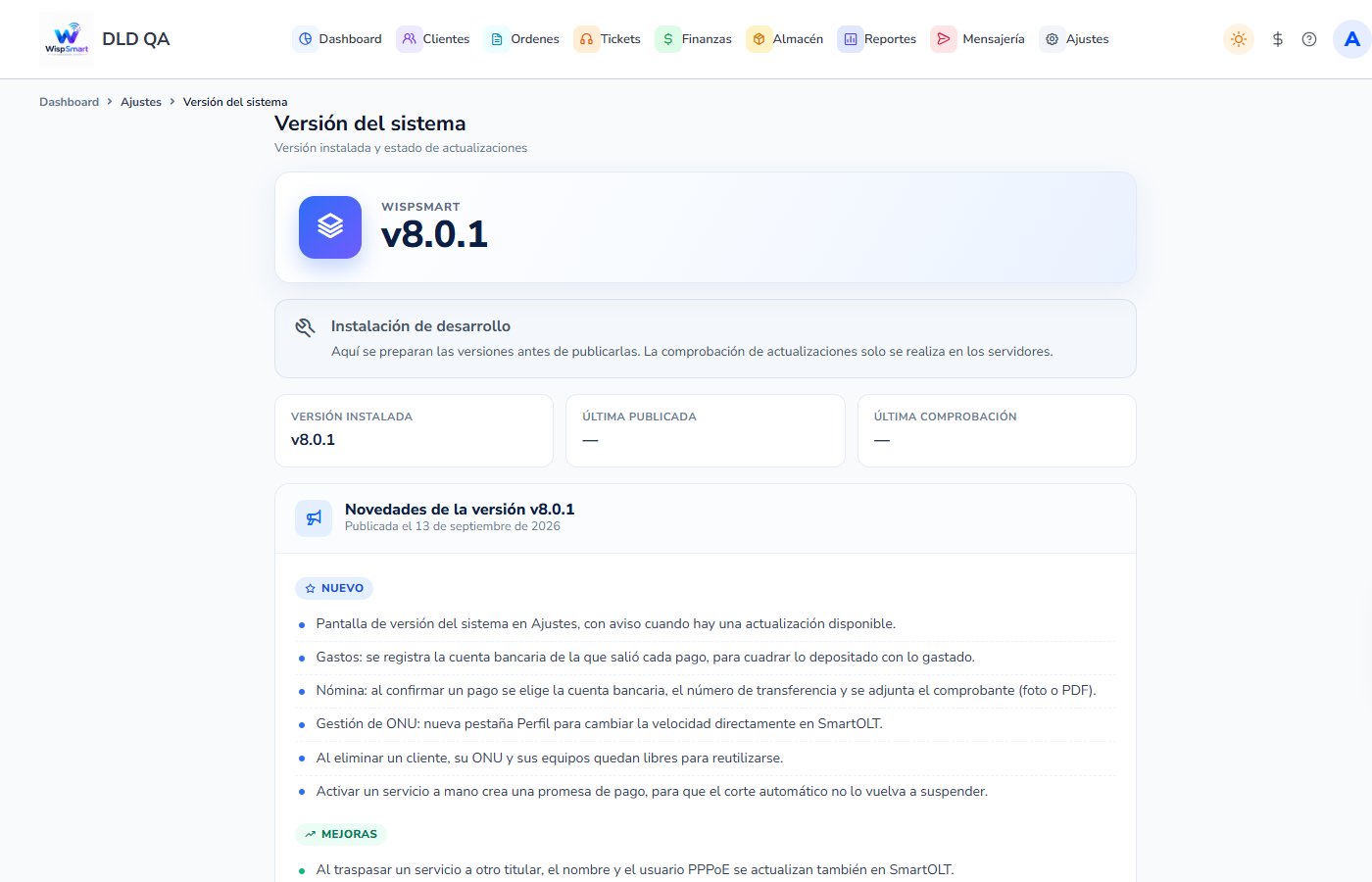Click 'Versión del sistema' in the breadcrumb

[235, 102]
